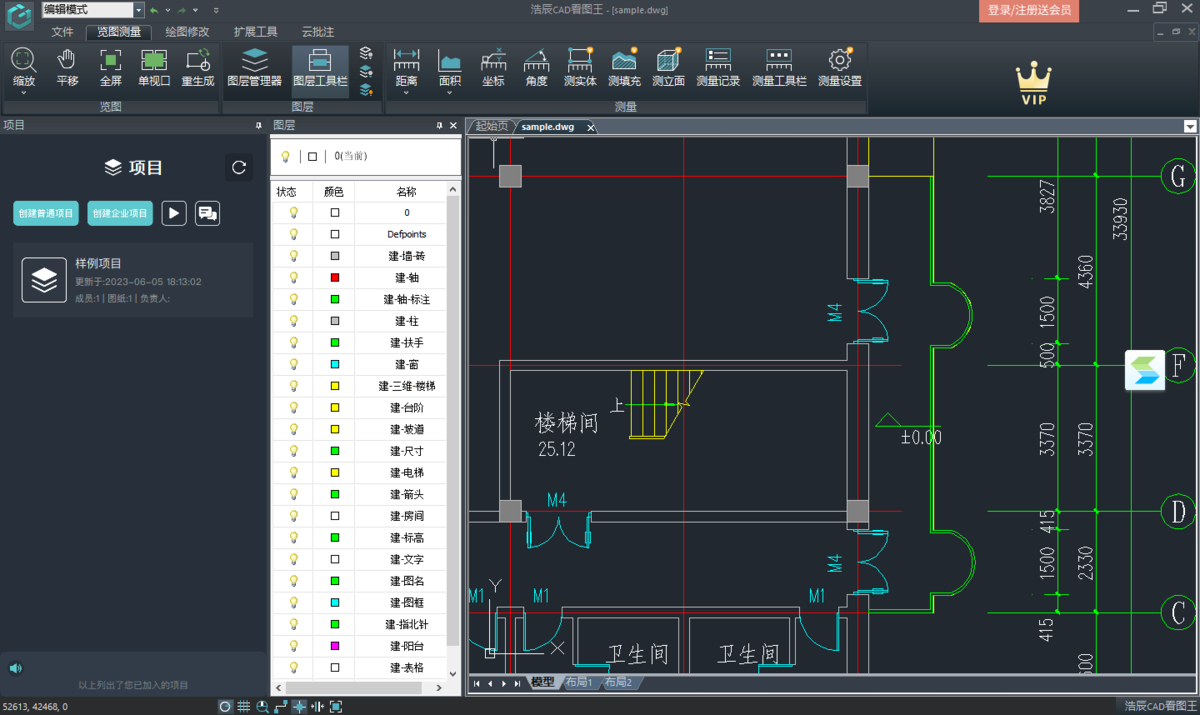Close the 图层 layer panel
Image resolution: width=1200 pixels, height=715 pixels.
pyautogui.click(x=453, y=126)
